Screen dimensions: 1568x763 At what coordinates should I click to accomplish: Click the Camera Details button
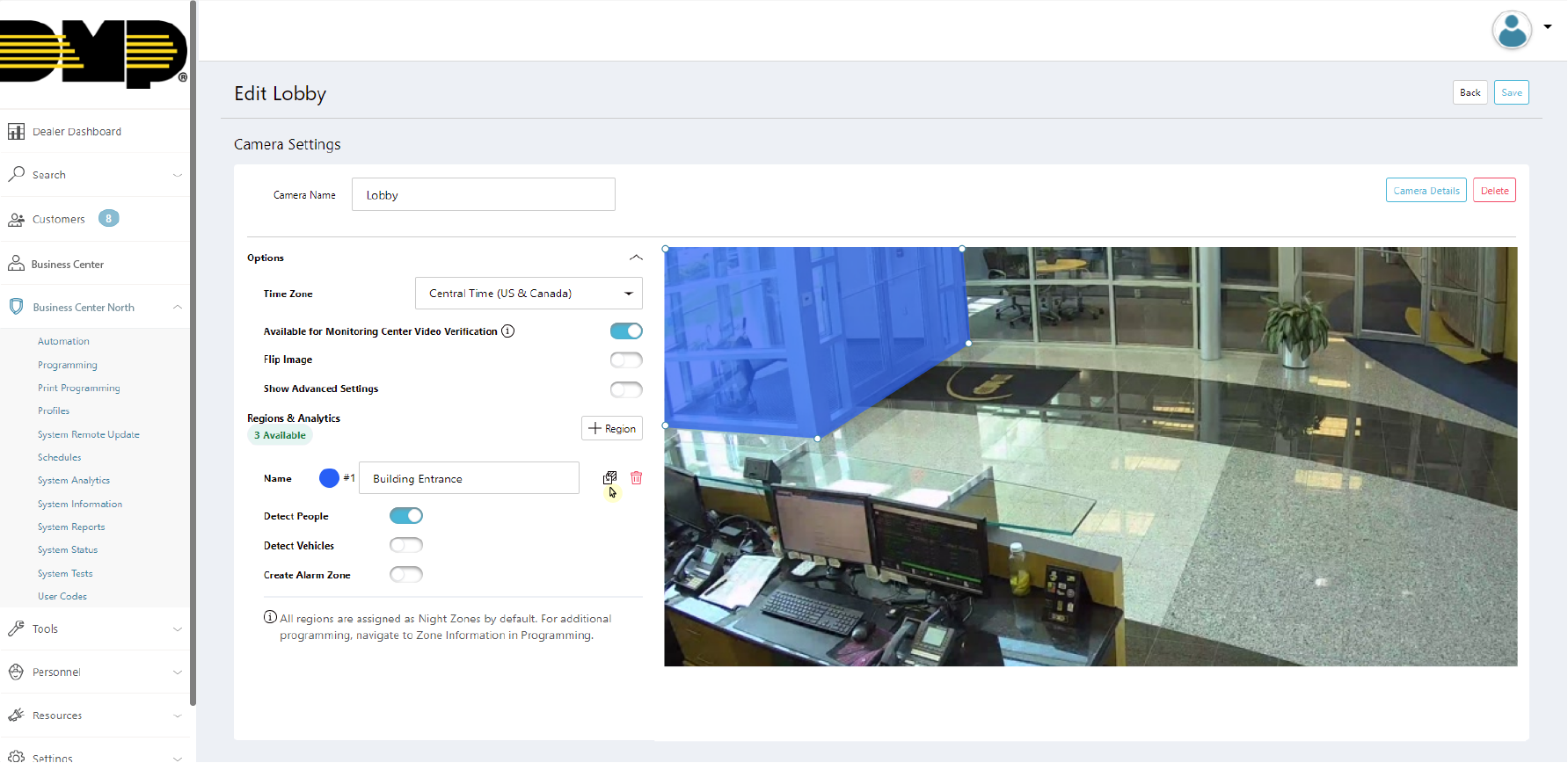[x=1426, y=191]
